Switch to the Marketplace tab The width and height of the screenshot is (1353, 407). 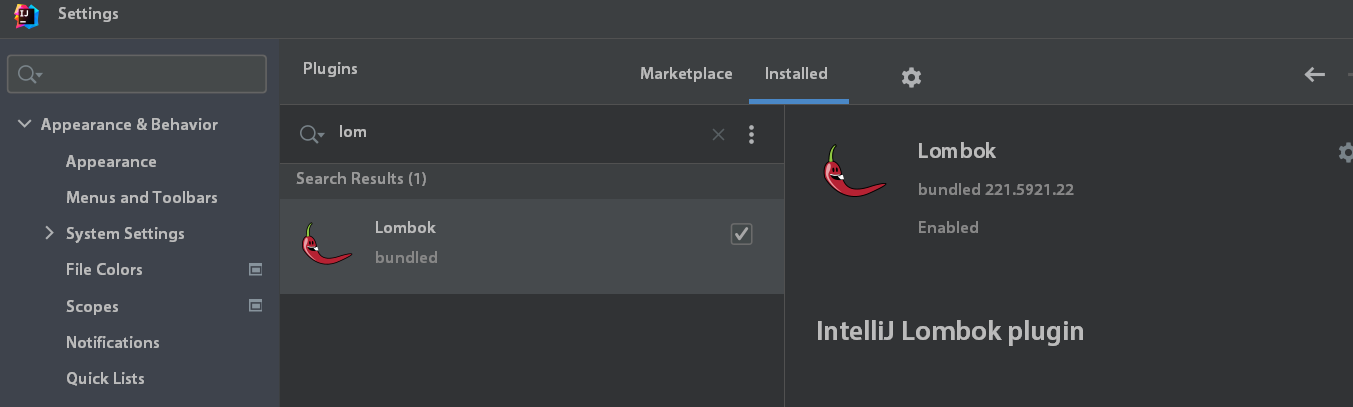tap(686, 74)
